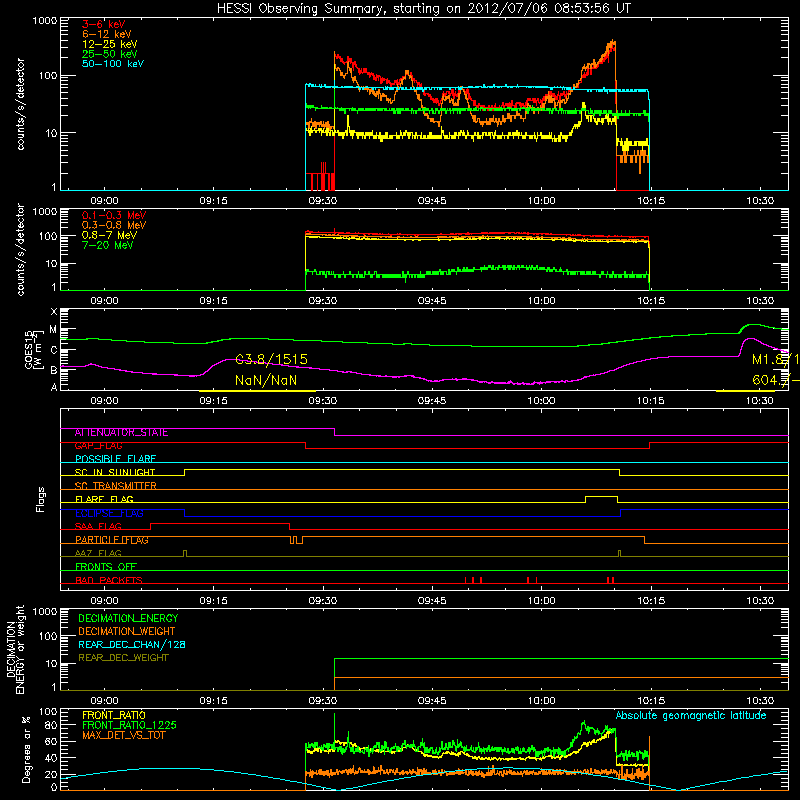The height and width of the screenshot is (800, 800).
Task: Select the 604.7 annotation under M1.8
Action: 776,380
